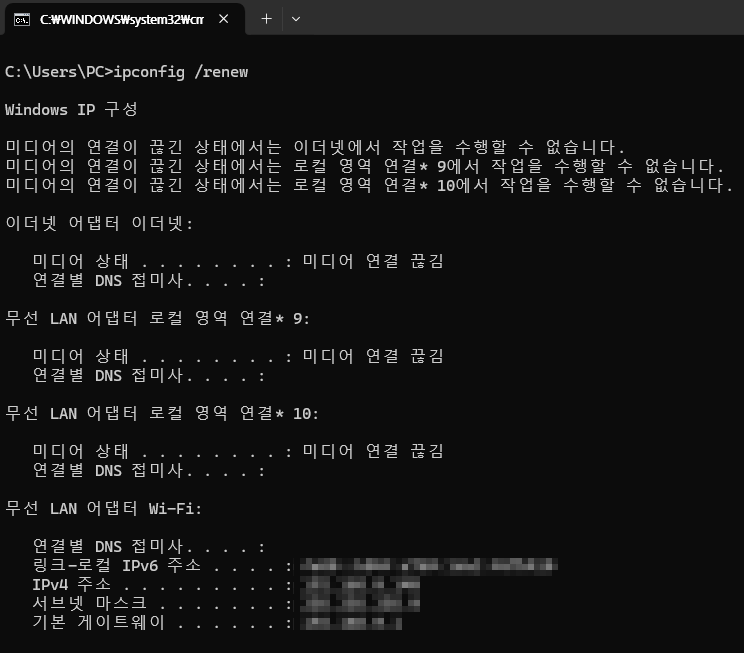The image size is (744, 653).
Task: Click the error line mentioning '연결* 9에서'
Action: coord(364,166)
